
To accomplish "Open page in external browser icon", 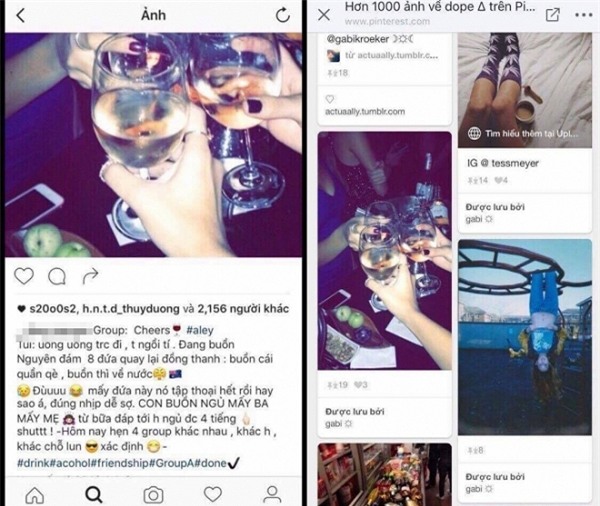I will [553, 15].
